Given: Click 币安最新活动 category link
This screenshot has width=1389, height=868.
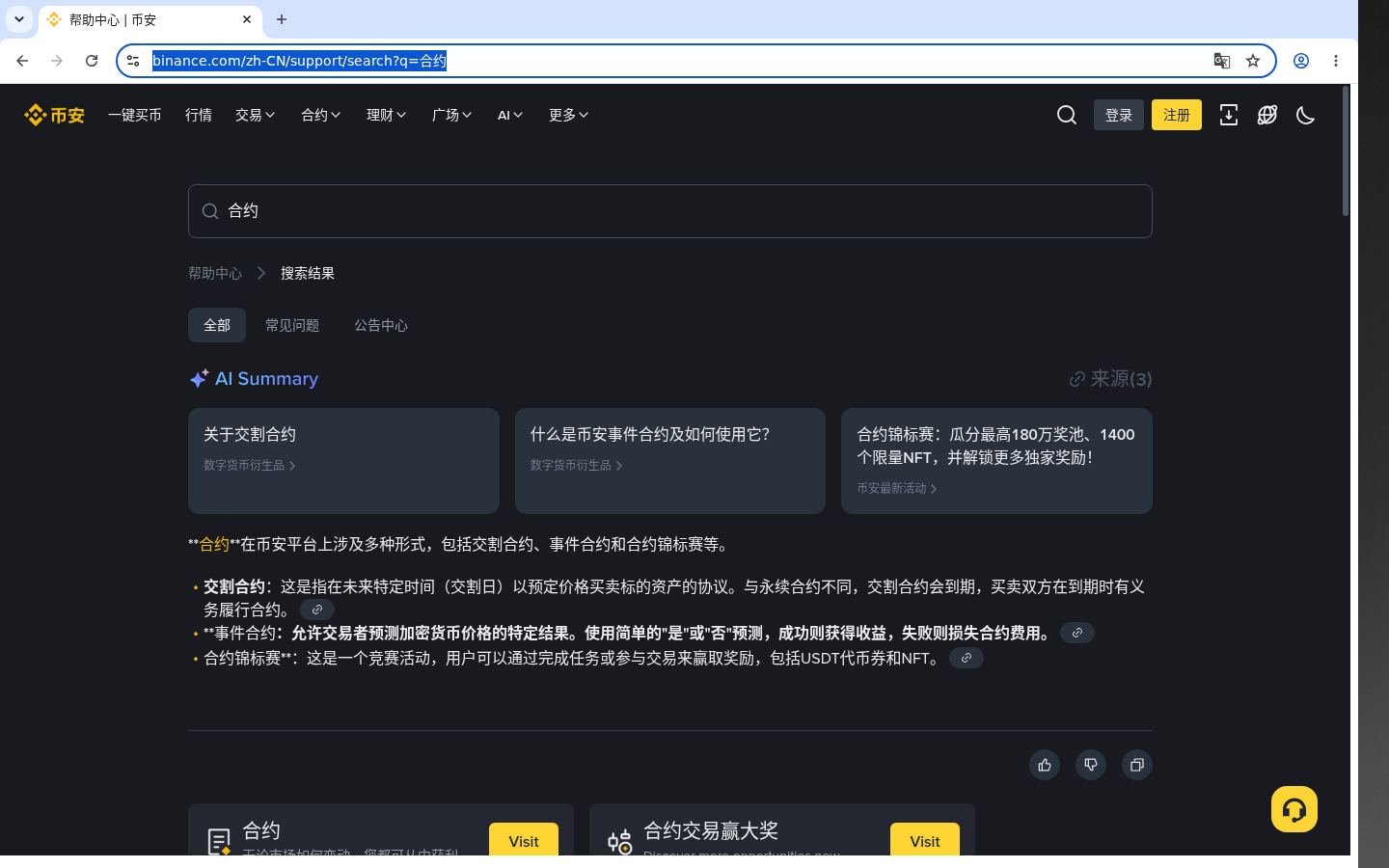Looking at the screenshot, I should click(x=897, y=489).
